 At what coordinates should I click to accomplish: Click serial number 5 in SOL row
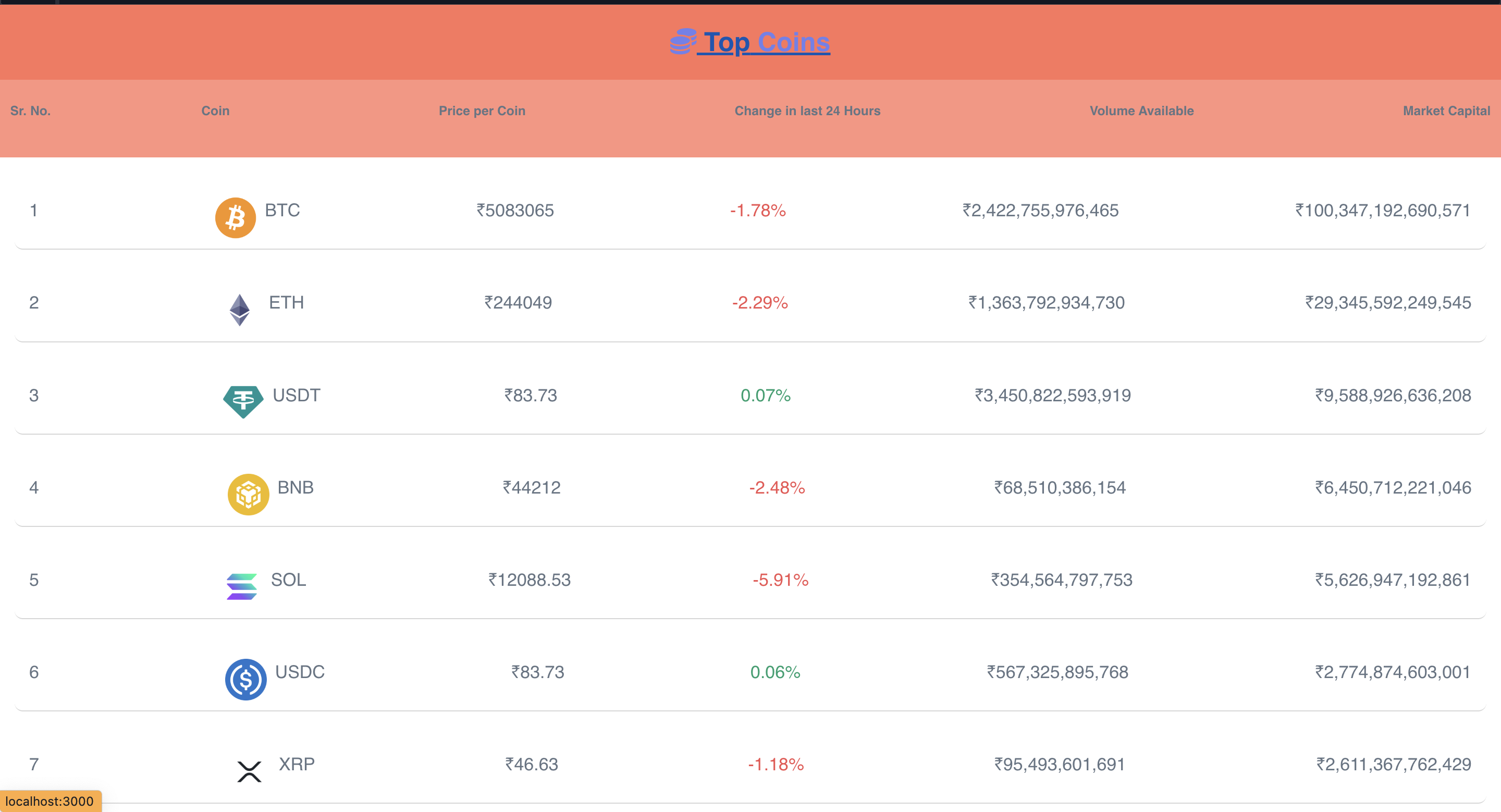(34, 580)
